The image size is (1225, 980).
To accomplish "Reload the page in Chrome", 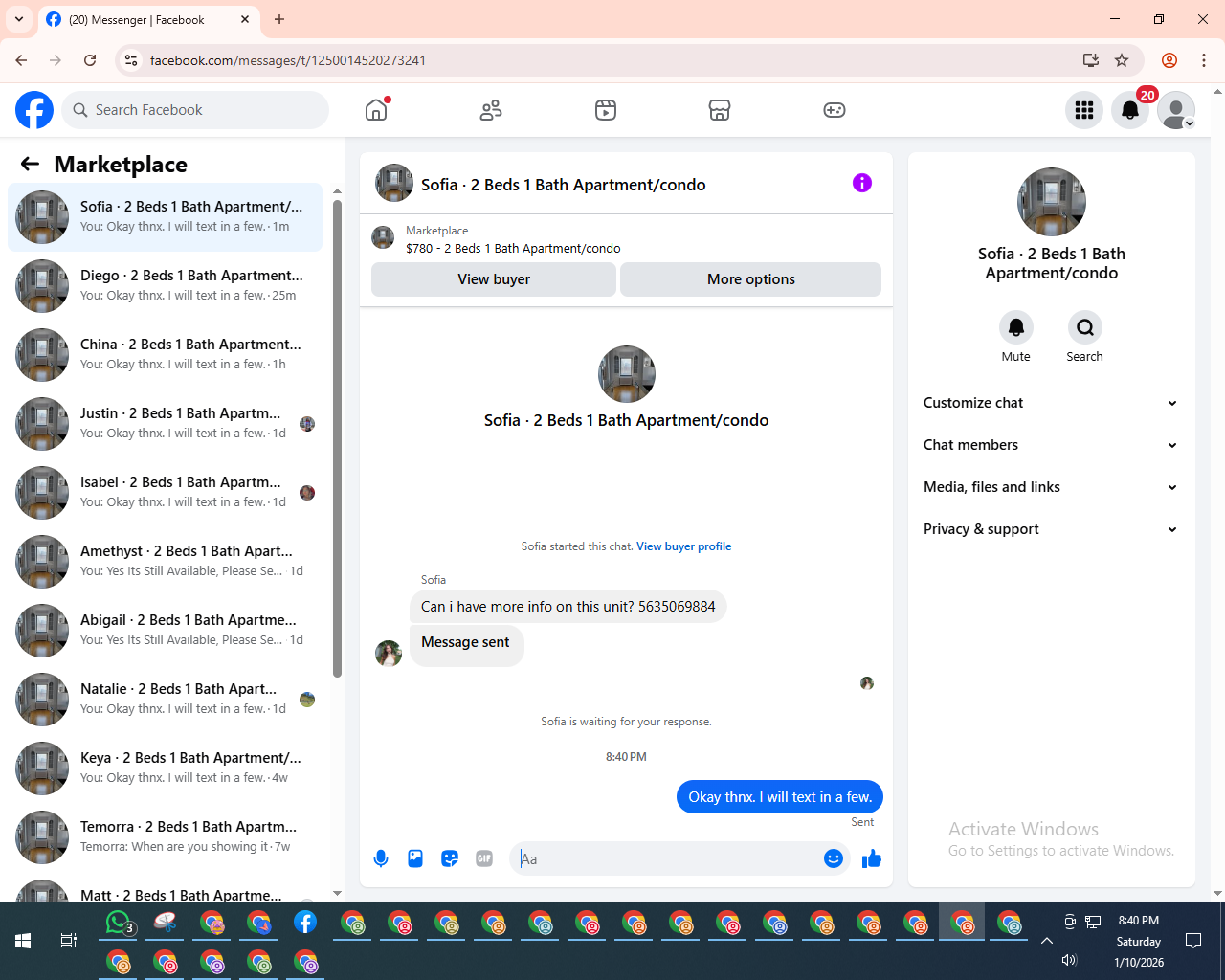I will (x=90, y=60).
